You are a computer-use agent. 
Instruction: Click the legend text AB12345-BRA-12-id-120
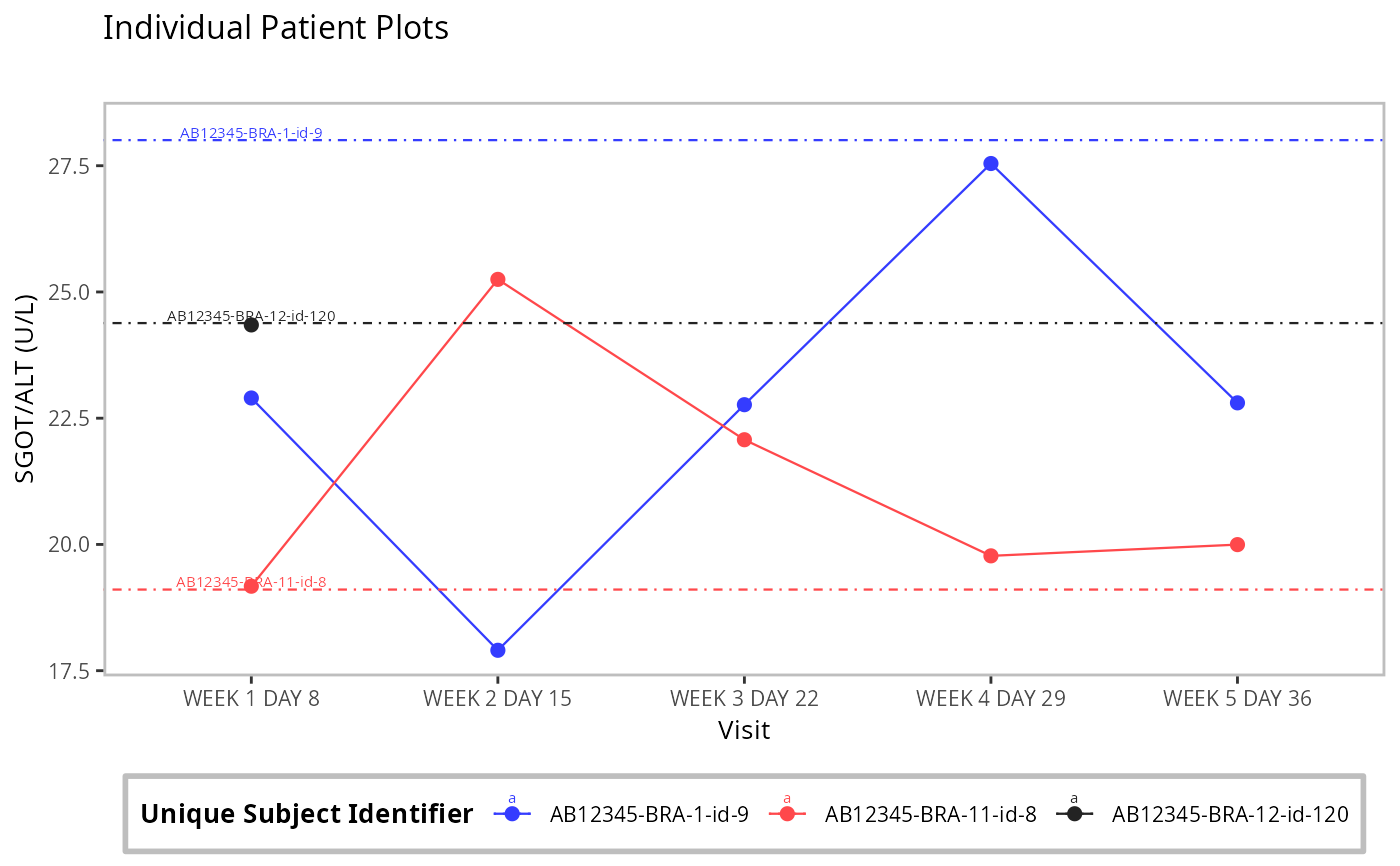click(1230, 814)
